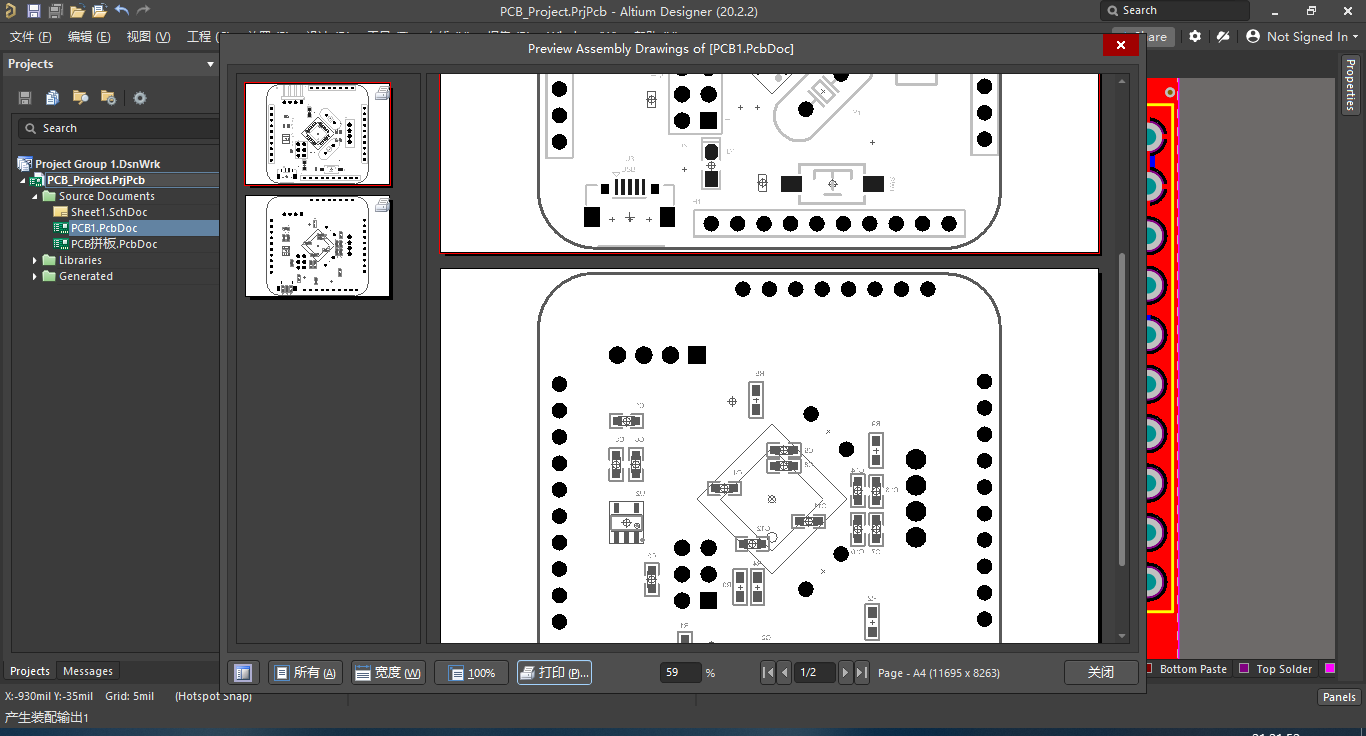Click the Bottom Paste layer label

(x=1193, y=669)
